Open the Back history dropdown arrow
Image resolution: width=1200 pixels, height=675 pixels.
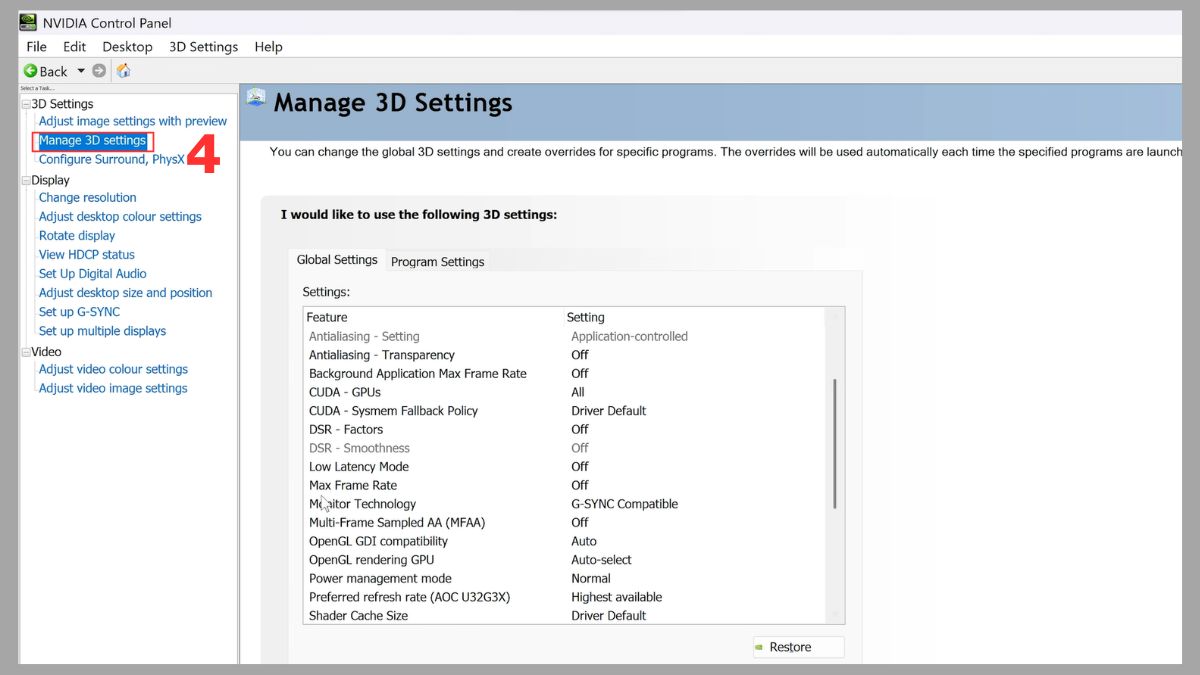point(81,71)
